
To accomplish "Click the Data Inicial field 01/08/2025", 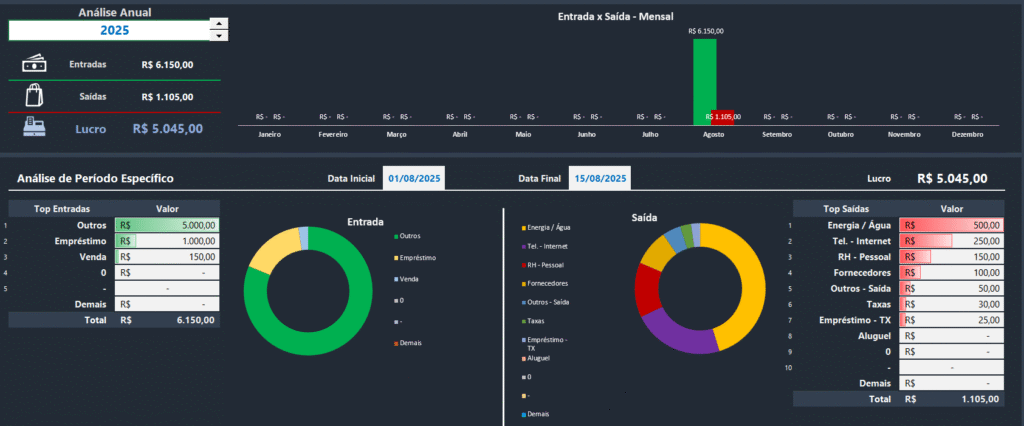I will click(414, 179).
